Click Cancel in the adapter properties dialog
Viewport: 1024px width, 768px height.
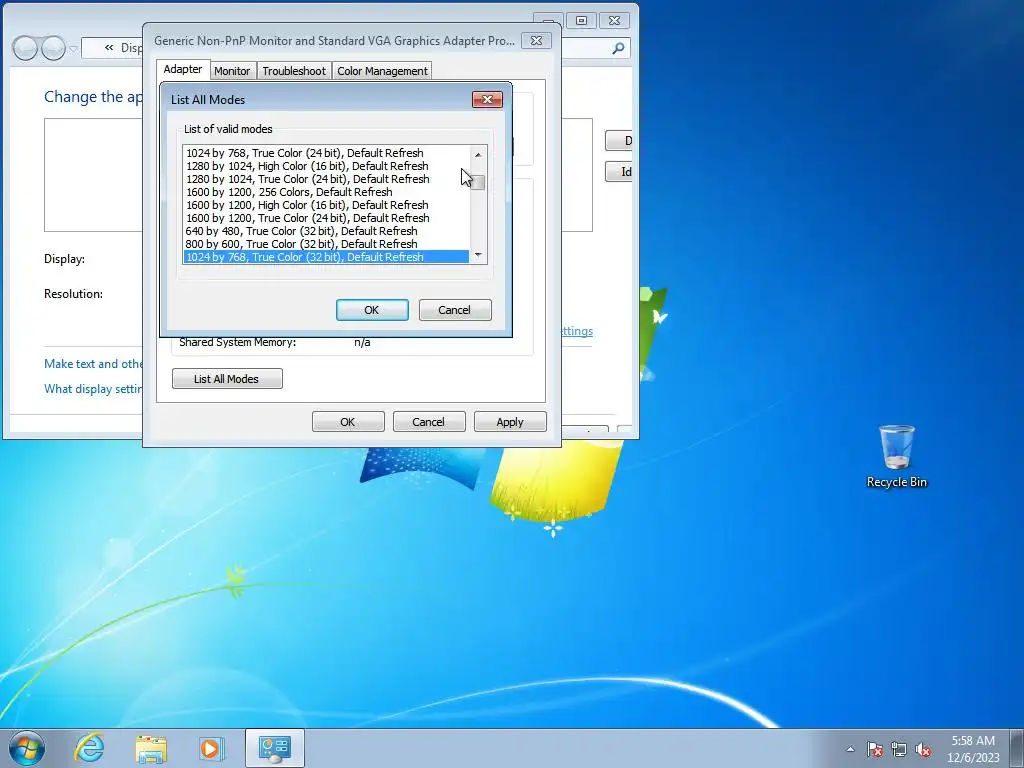click(428, 422)
